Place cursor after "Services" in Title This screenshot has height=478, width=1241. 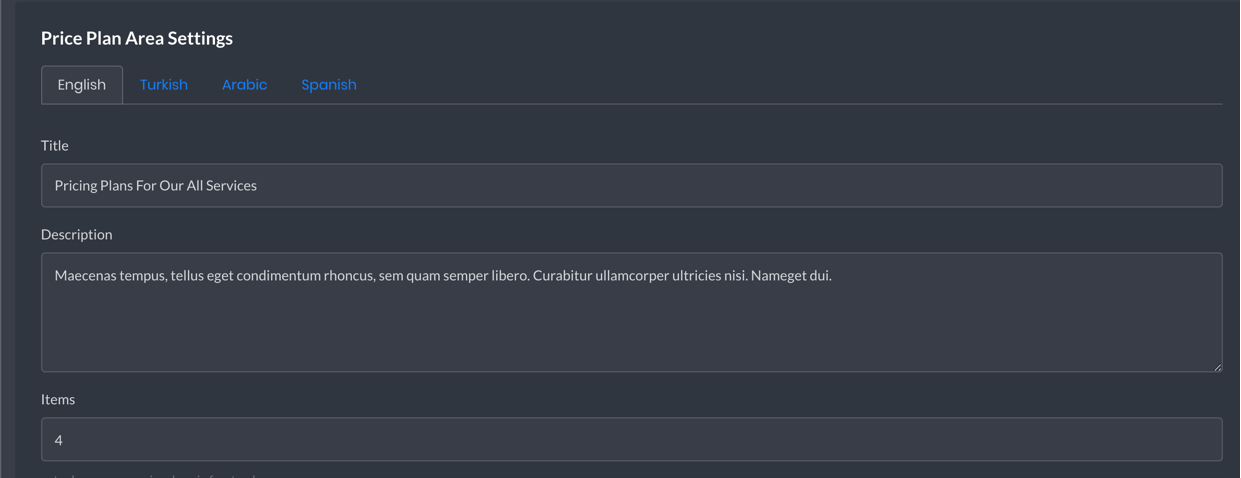coord(258,185)
